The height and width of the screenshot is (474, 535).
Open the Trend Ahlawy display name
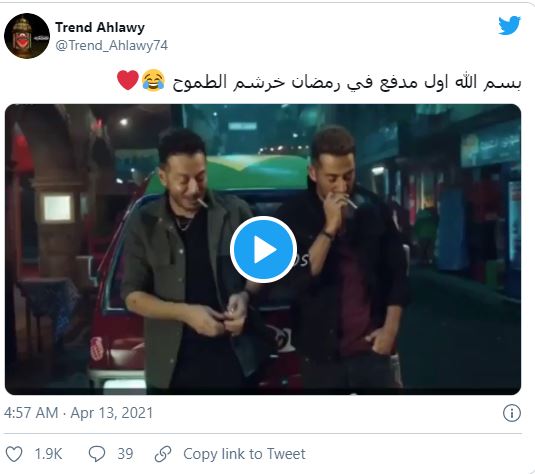coord(100,27)
